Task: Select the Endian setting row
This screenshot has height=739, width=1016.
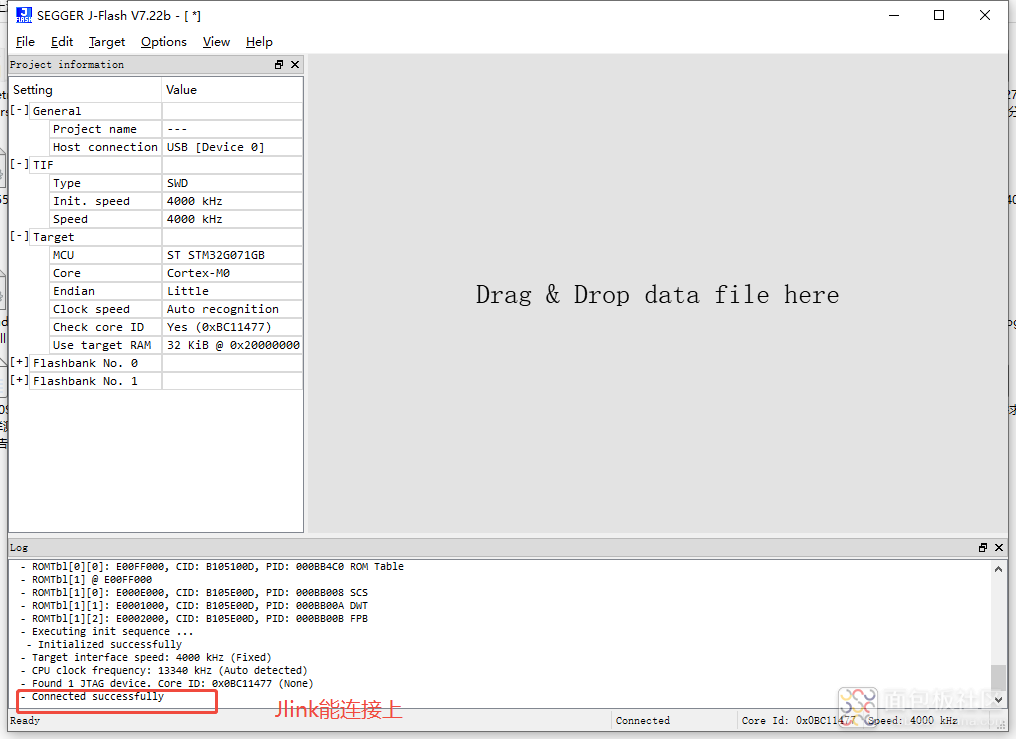Action: click(176, 291)
